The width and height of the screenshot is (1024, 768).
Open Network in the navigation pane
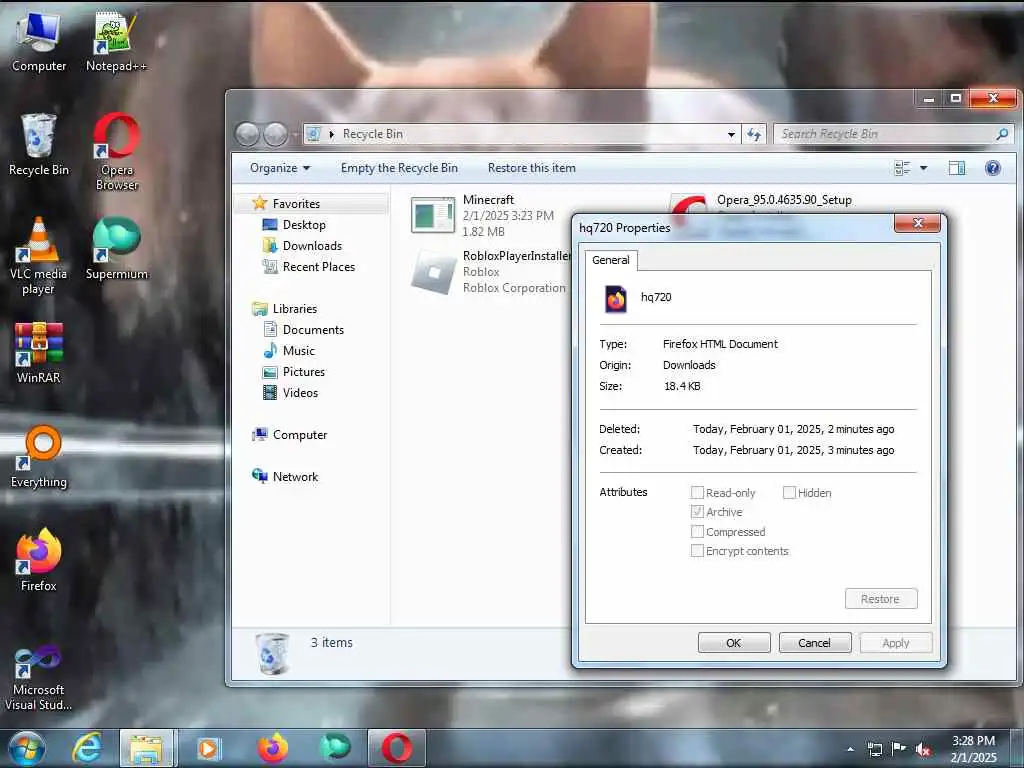pyautogui.click(x=295, y=477)
